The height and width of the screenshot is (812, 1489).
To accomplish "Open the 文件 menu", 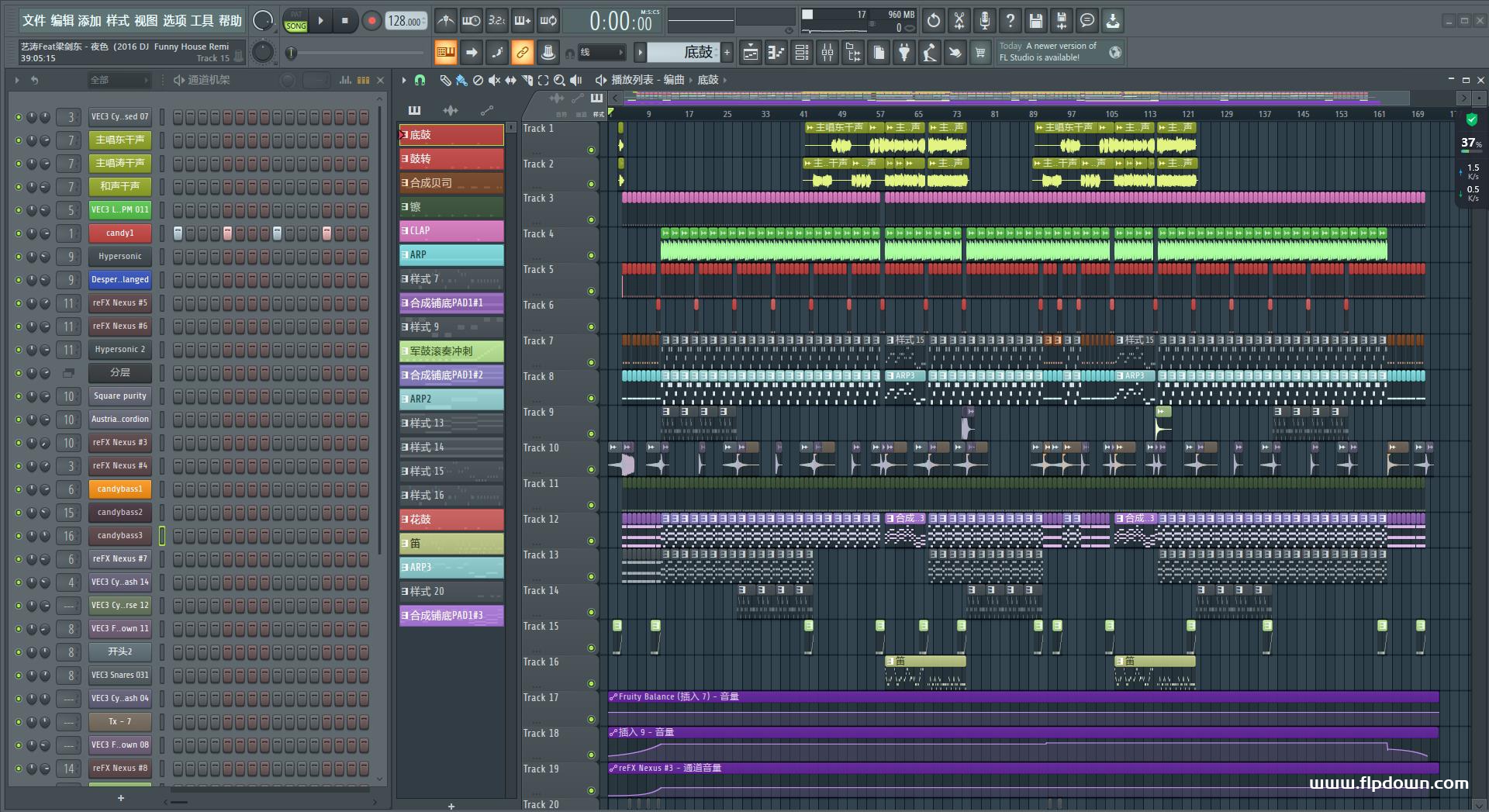I will tap(34, 20).
